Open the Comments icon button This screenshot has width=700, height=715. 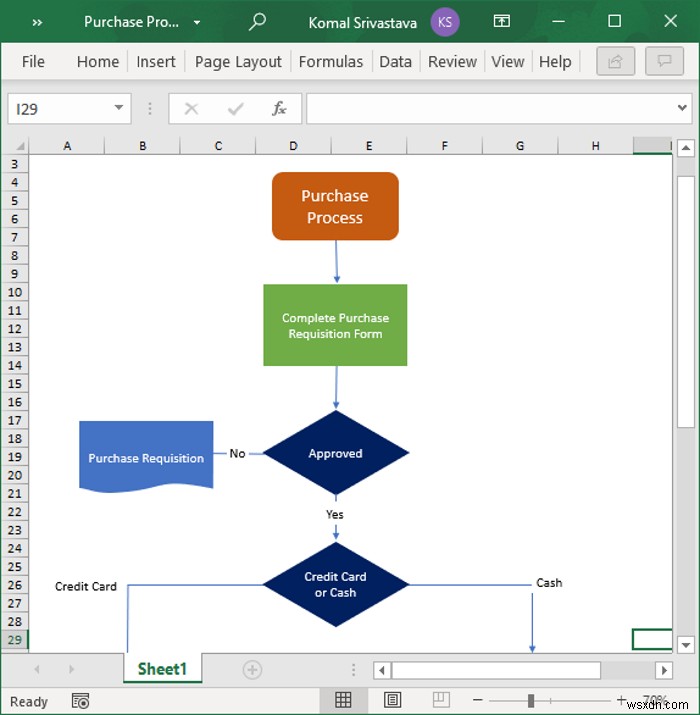click(x=664, y=61)
